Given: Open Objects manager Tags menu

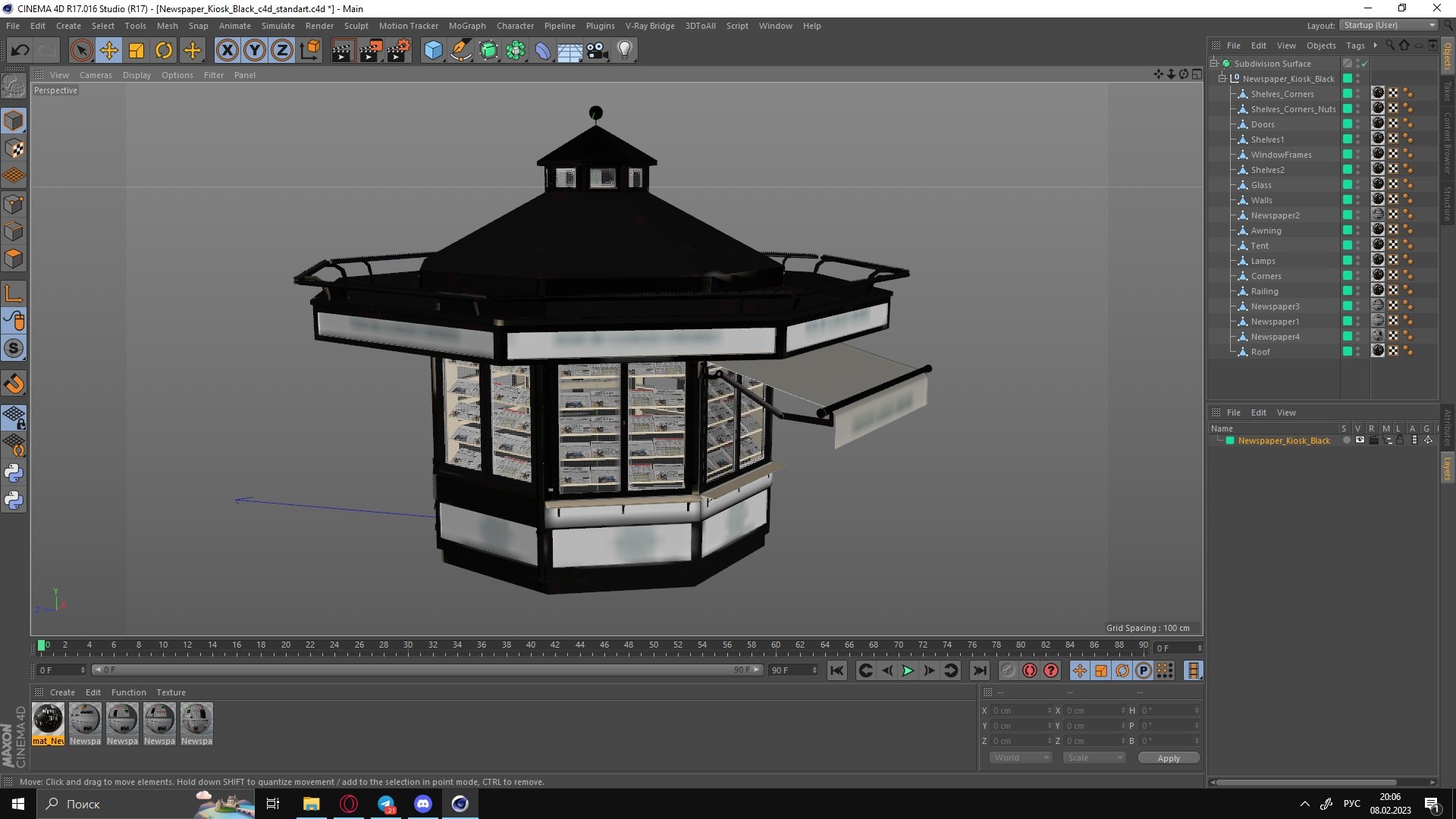Looking at the screenshot, I should (x=1355, y=45).
